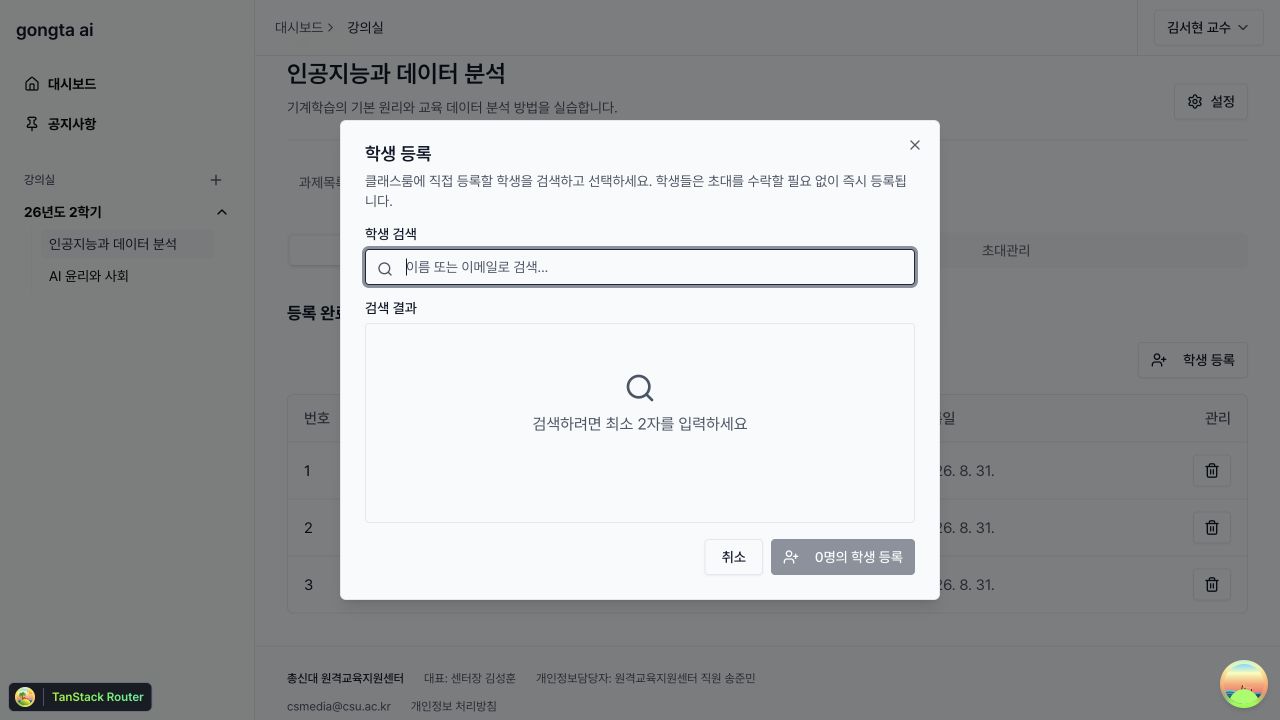Click 대시보드 in the breadcrumb
The image size is (1280, 720).
pos(299,28)
